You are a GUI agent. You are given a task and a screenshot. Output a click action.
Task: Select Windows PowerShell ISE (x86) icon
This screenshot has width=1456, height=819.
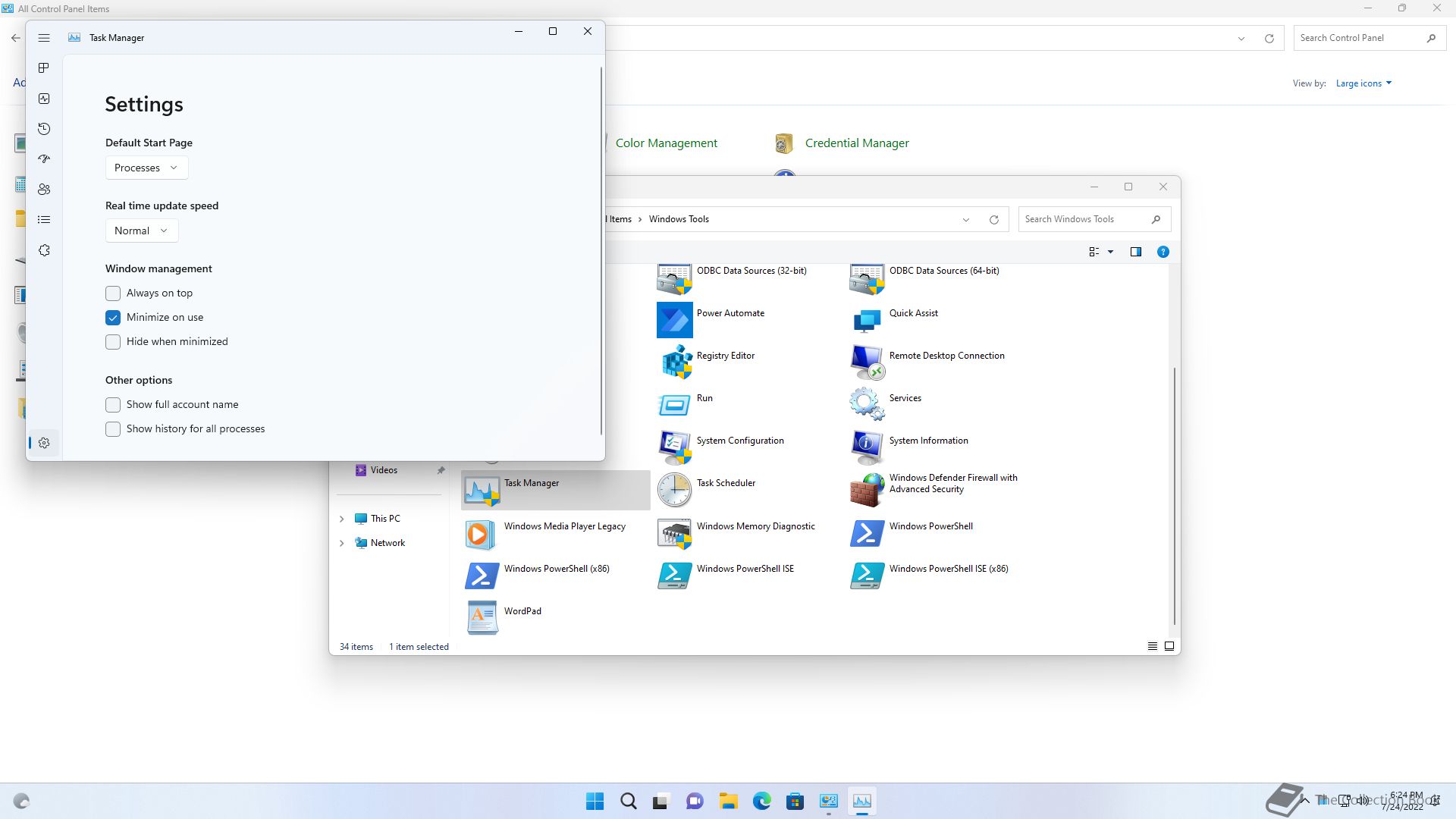tap(867, 575)
